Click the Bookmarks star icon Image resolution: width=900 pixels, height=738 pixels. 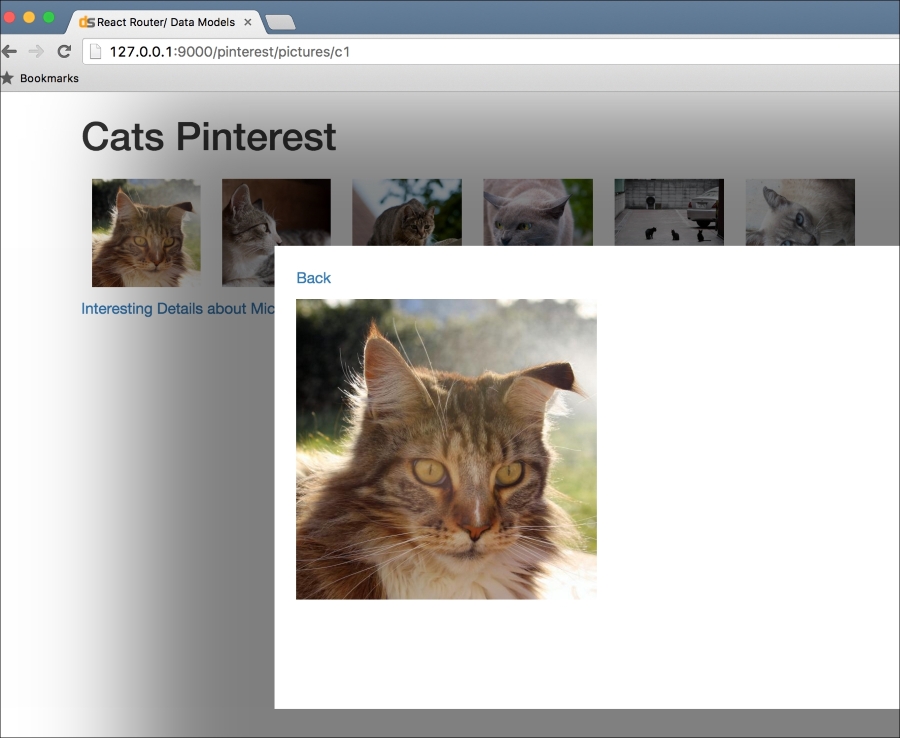pos(7,78)
